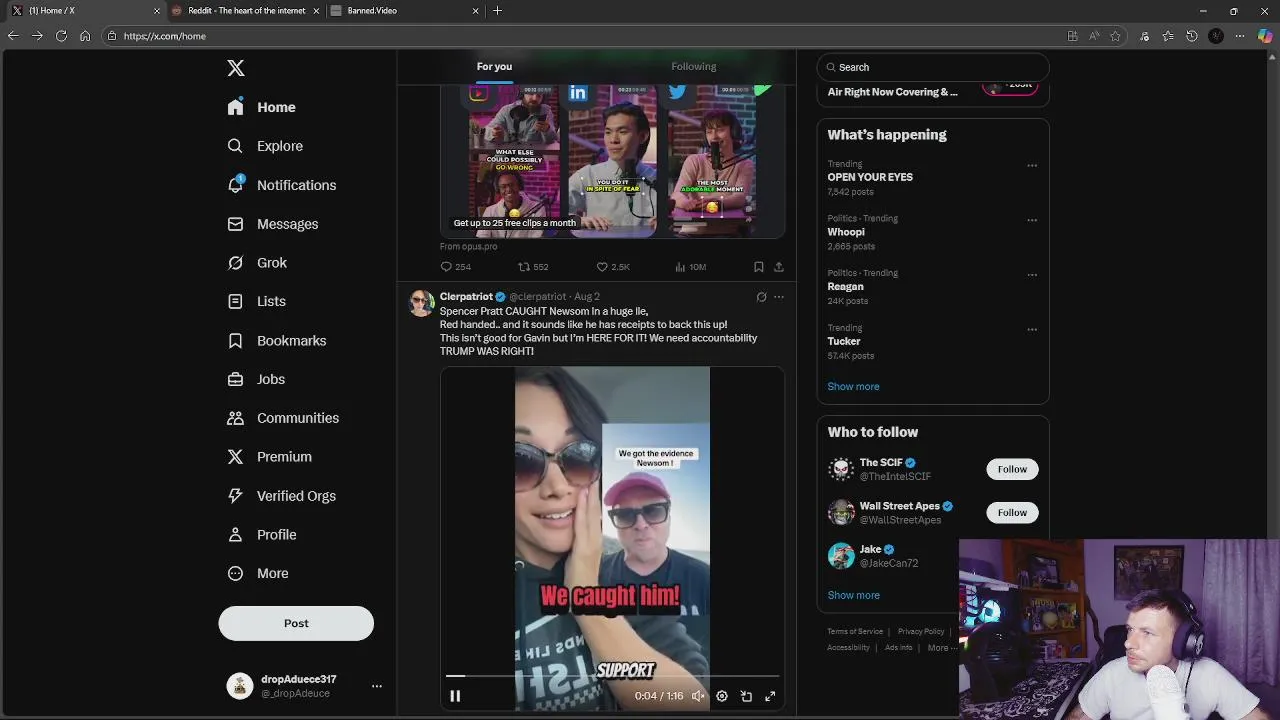Like the opus.pro ad post
1280x720 pixels.
(613, 267)
